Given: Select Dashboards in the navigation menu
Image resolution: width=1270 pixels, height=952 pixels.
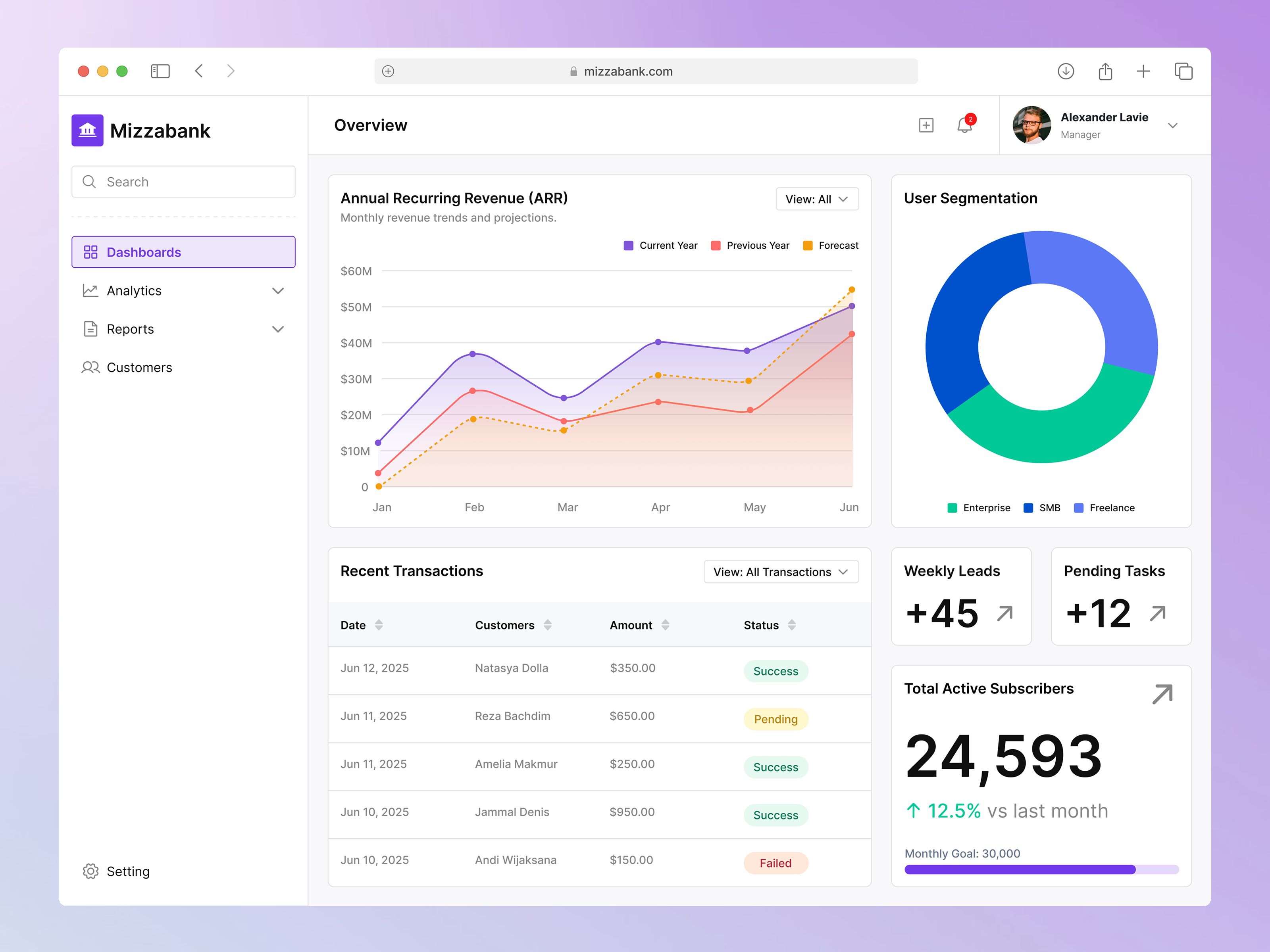Looking at the screenshot, I should click(144, 251).
